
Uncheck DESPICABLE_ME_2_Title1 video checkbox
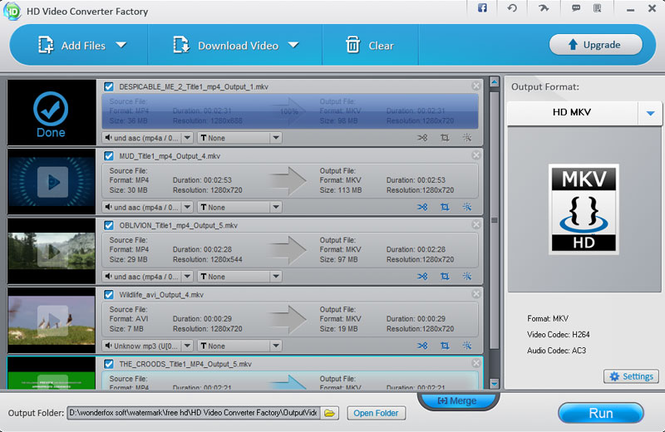pyautogui.click(x=109, y=86)
